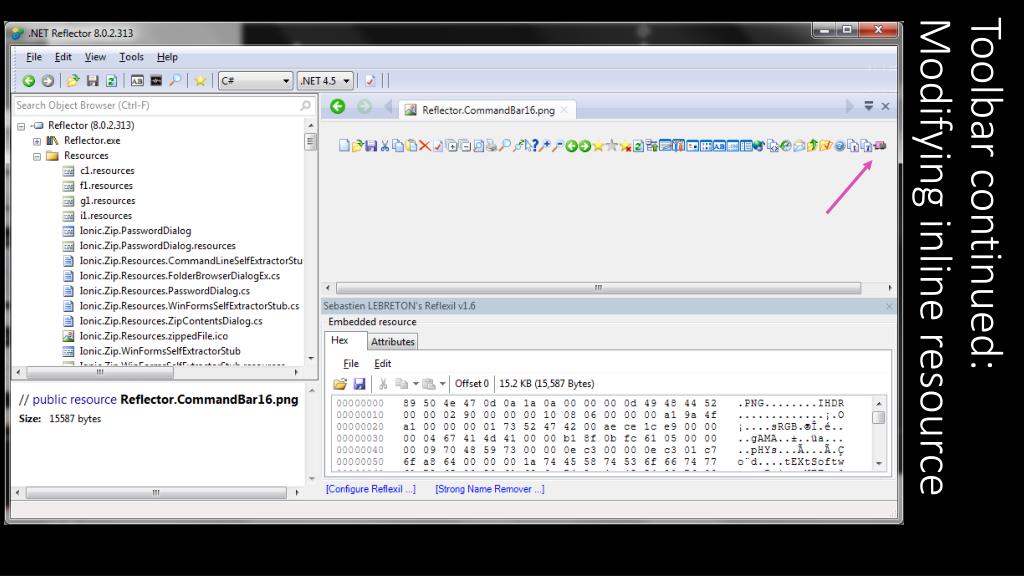Select c1.resources in the tree
The width and height of the screenshot is (1024, 576).
[107, 170]
